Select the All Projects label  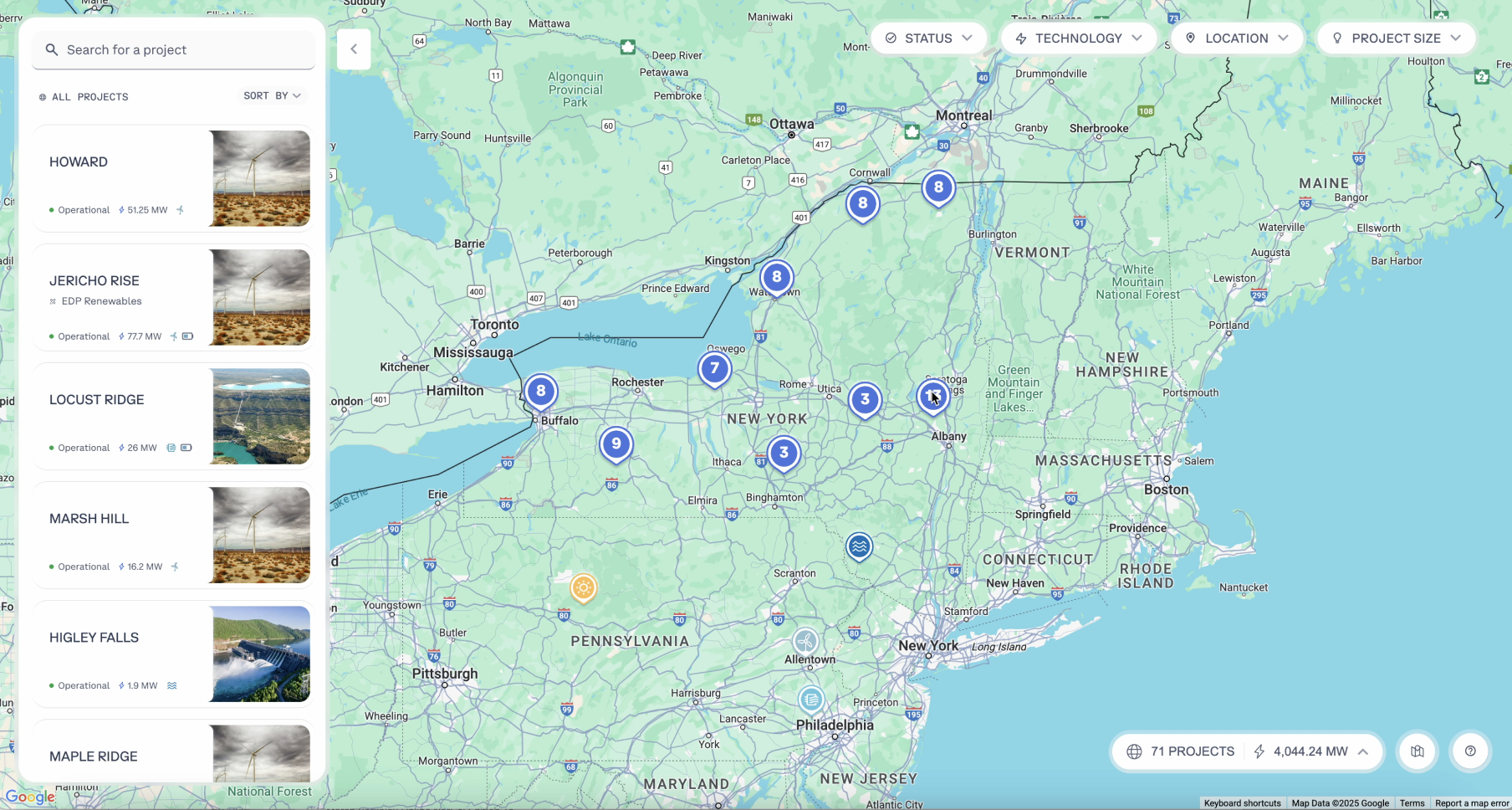pyautogui.click(x=84, y=97)
